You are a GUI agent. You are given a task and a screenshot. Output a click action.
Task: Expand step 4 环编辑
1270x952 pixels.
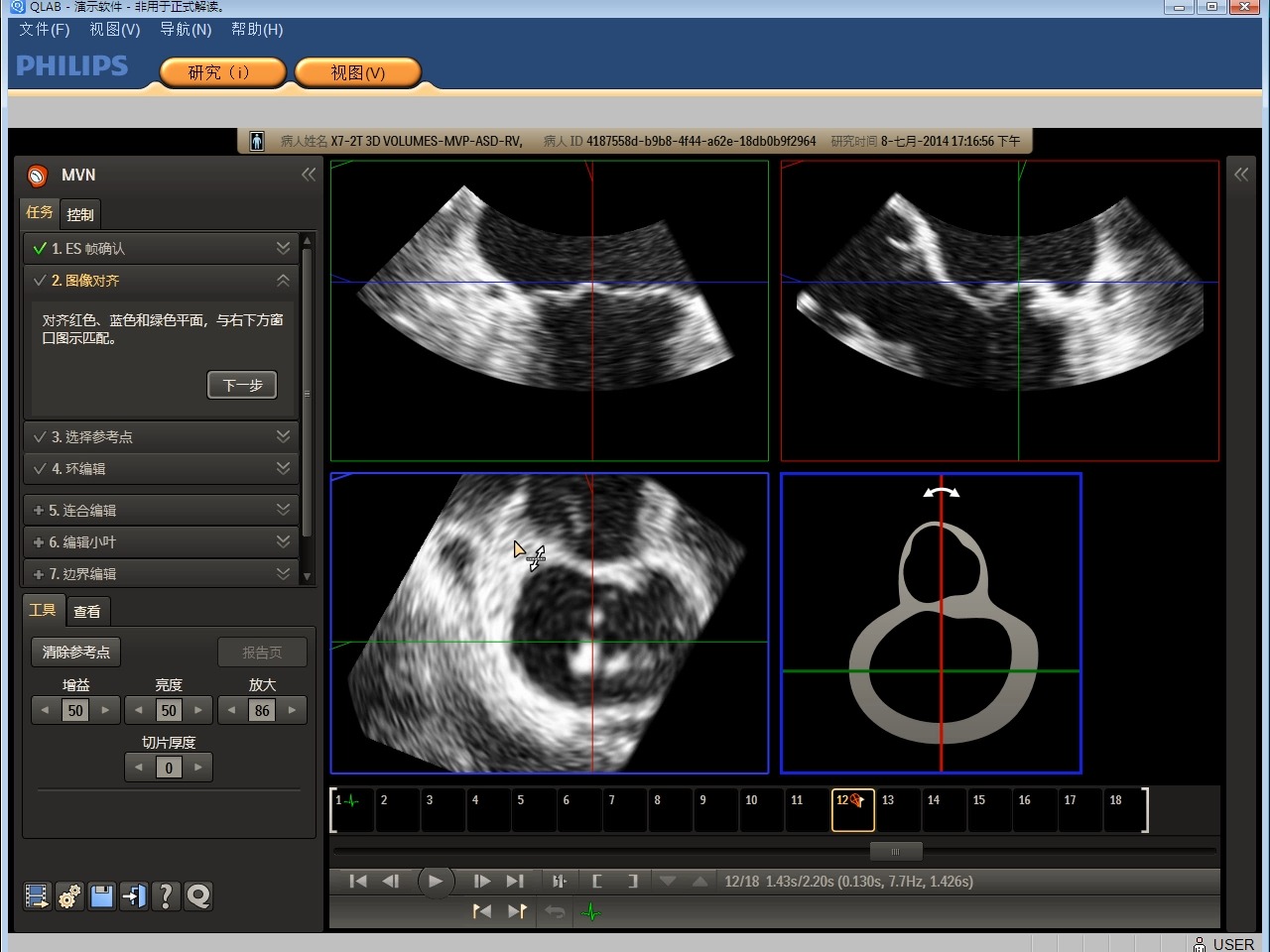[283, 468]
